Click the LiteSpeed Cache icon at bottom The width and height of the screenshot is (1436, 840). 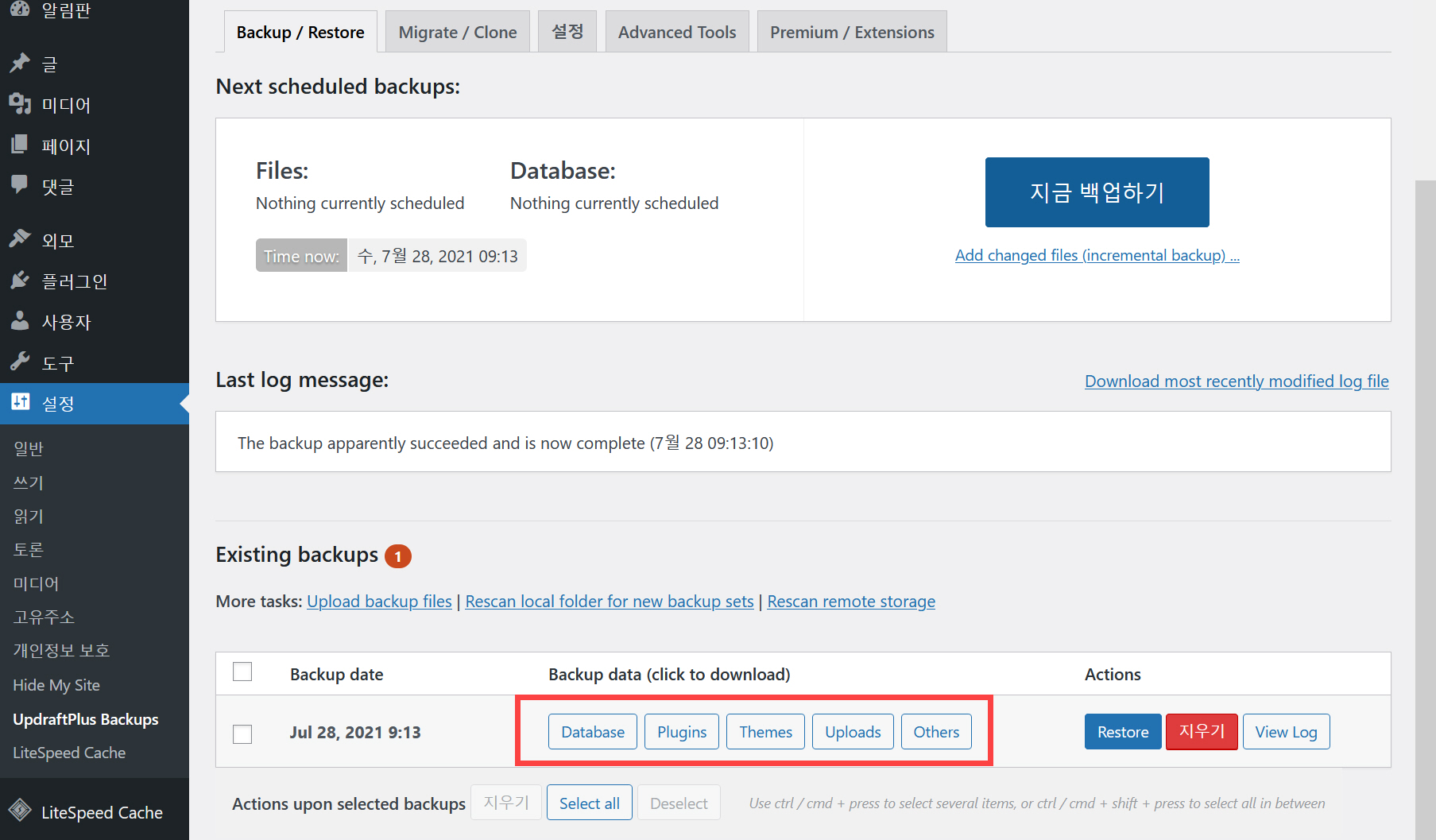click(20, 812)
